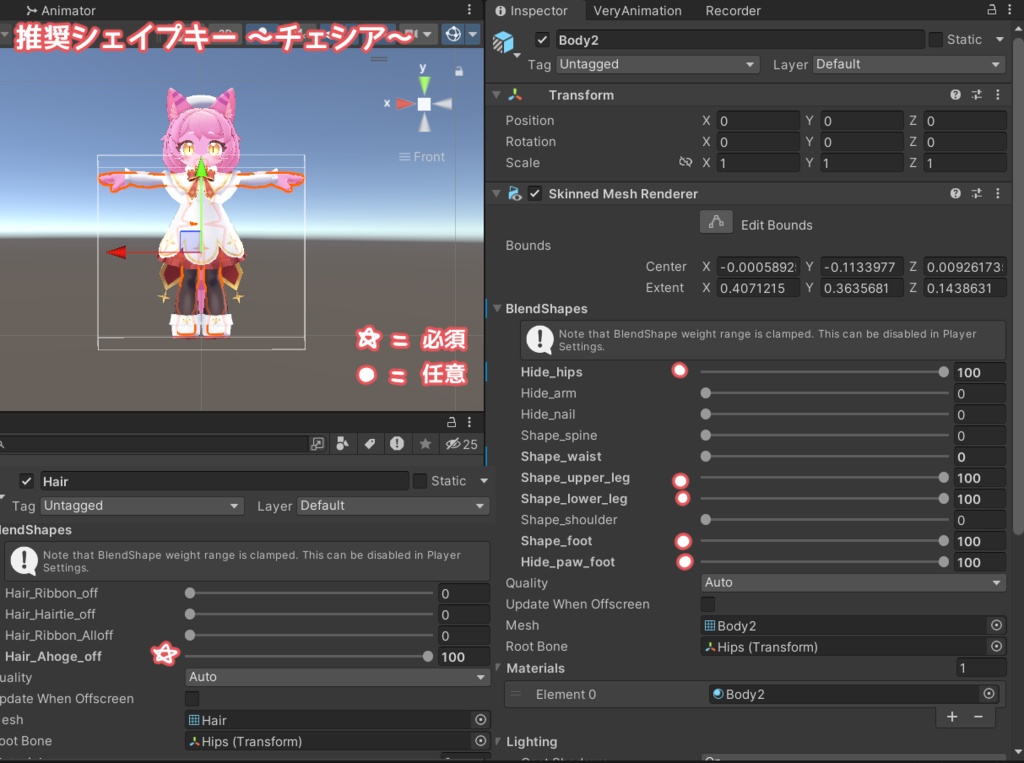Screen dimensions: 1024x763
Task: Add a material element with plus button
Action: click(952, 717)
